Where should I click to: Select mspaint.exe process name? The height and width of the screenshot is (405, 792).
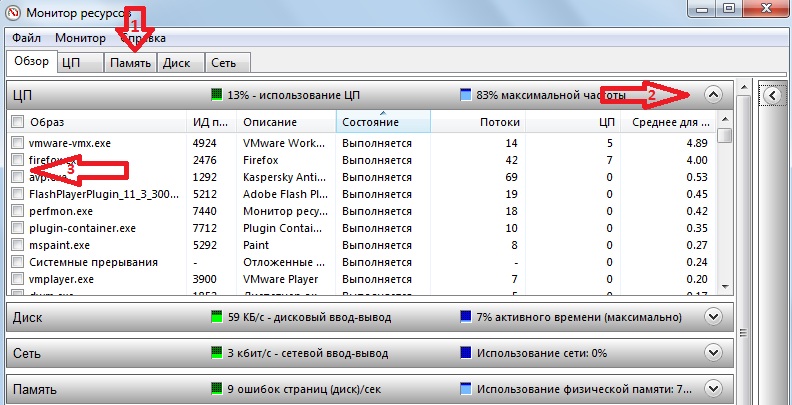pyautogui.click(x=60, y=245)
